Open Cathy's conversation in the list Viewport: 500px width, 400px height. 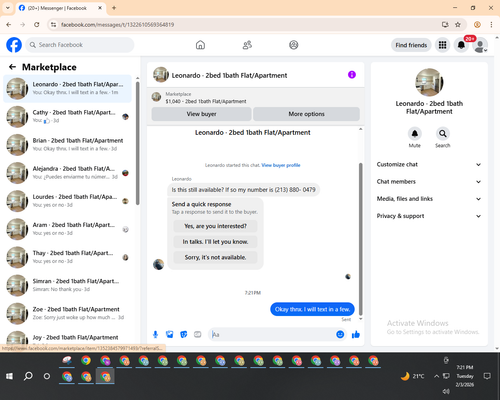pyautogui.click(x=67, y=117)
